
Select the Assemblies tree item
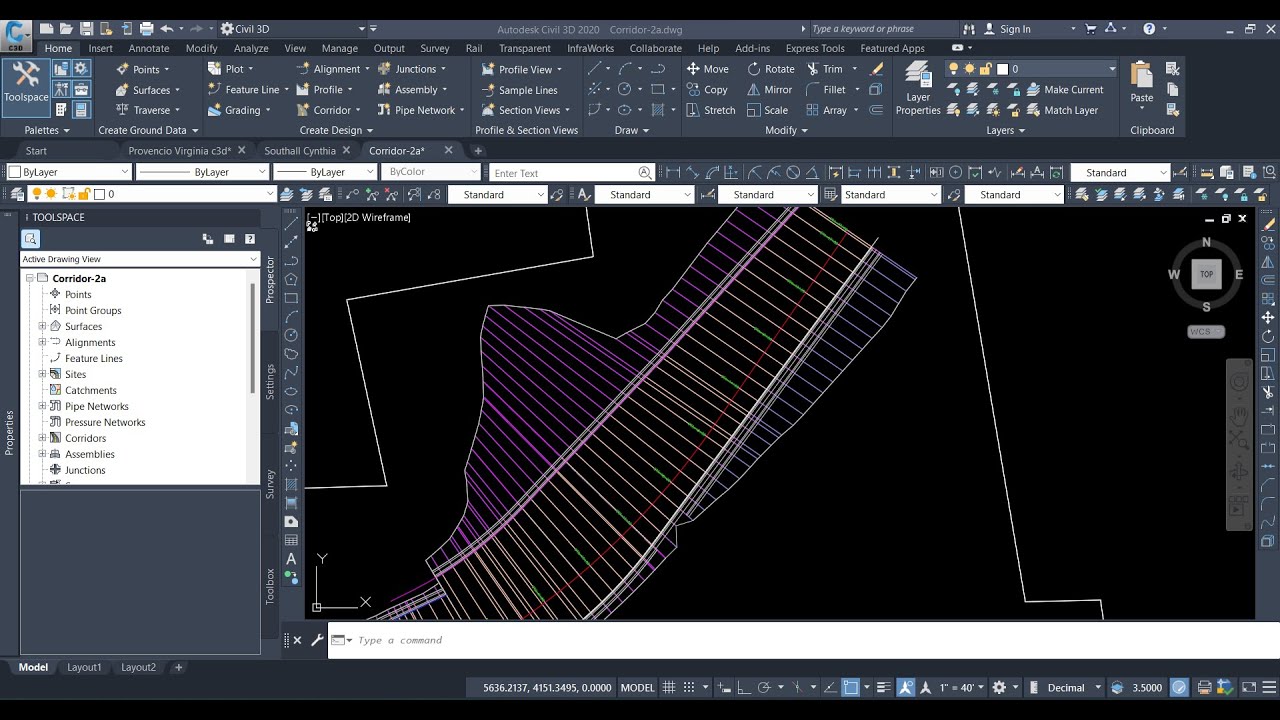point(89,454)
